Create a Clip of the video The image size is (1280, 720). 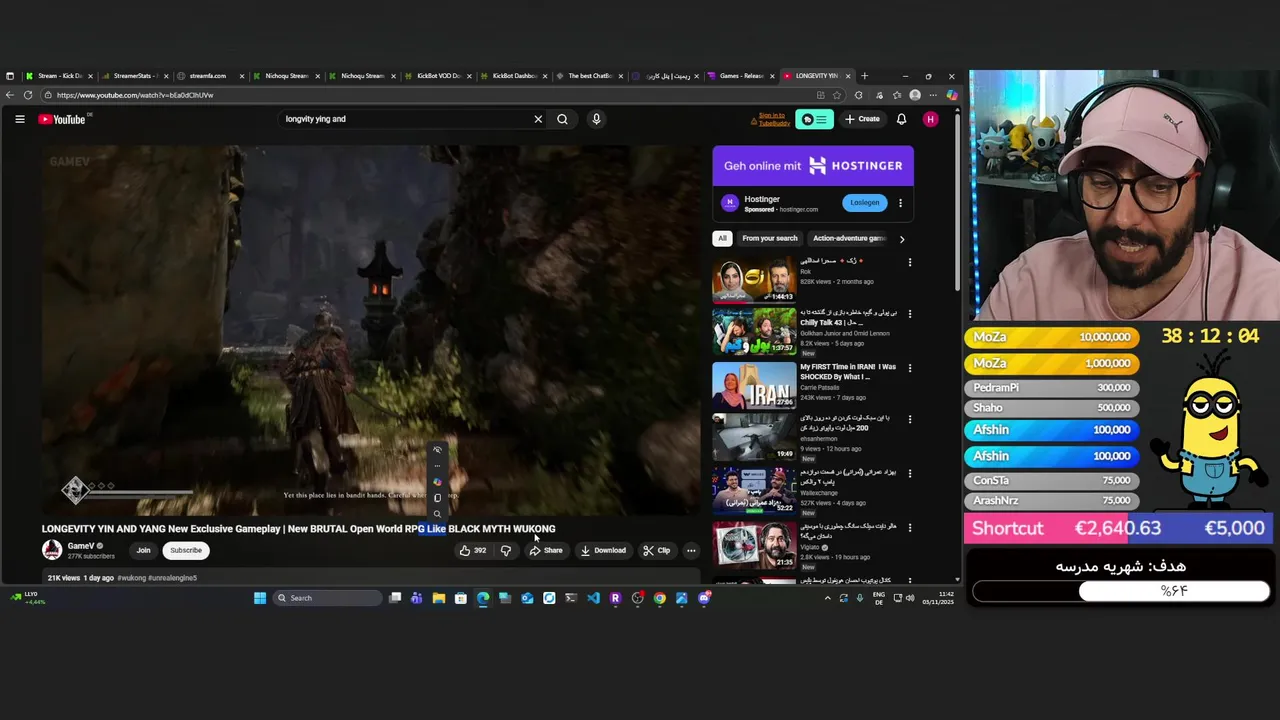click(657, 550)
